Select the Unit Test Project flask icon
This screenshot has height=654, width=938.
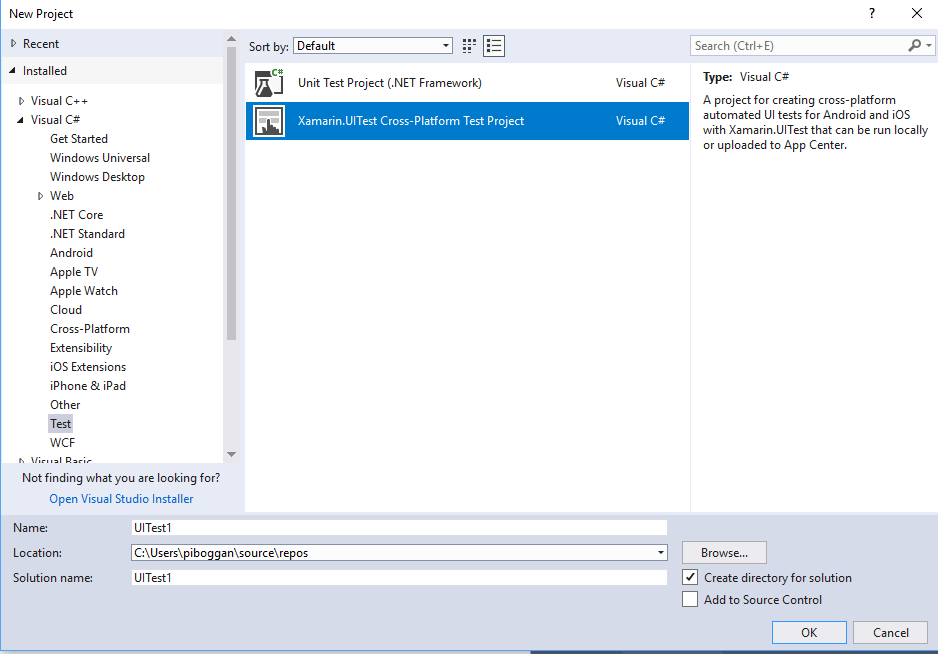click(269, 83)
